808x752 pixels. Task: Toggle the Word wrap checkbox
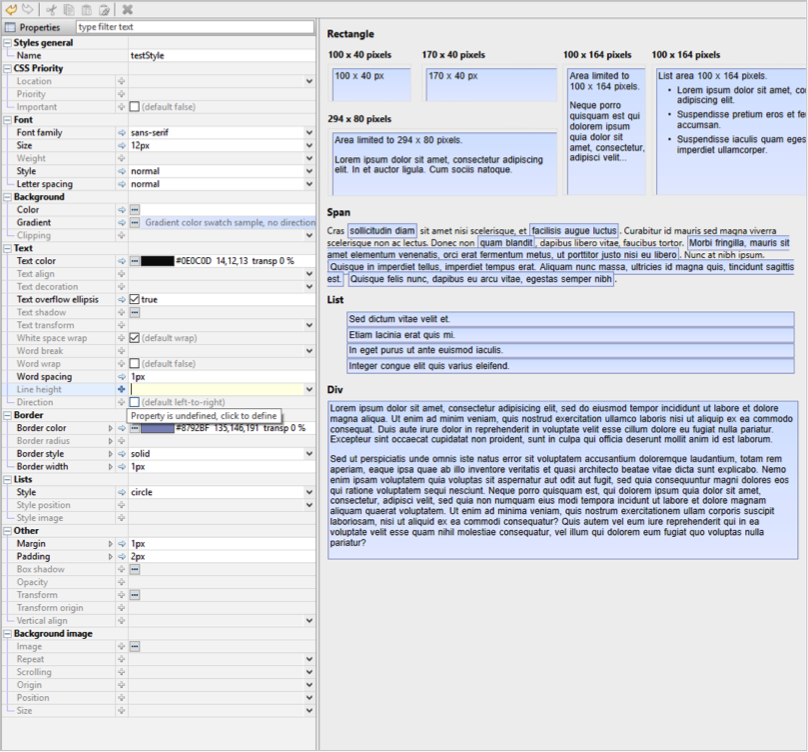(x=134, y=364)
